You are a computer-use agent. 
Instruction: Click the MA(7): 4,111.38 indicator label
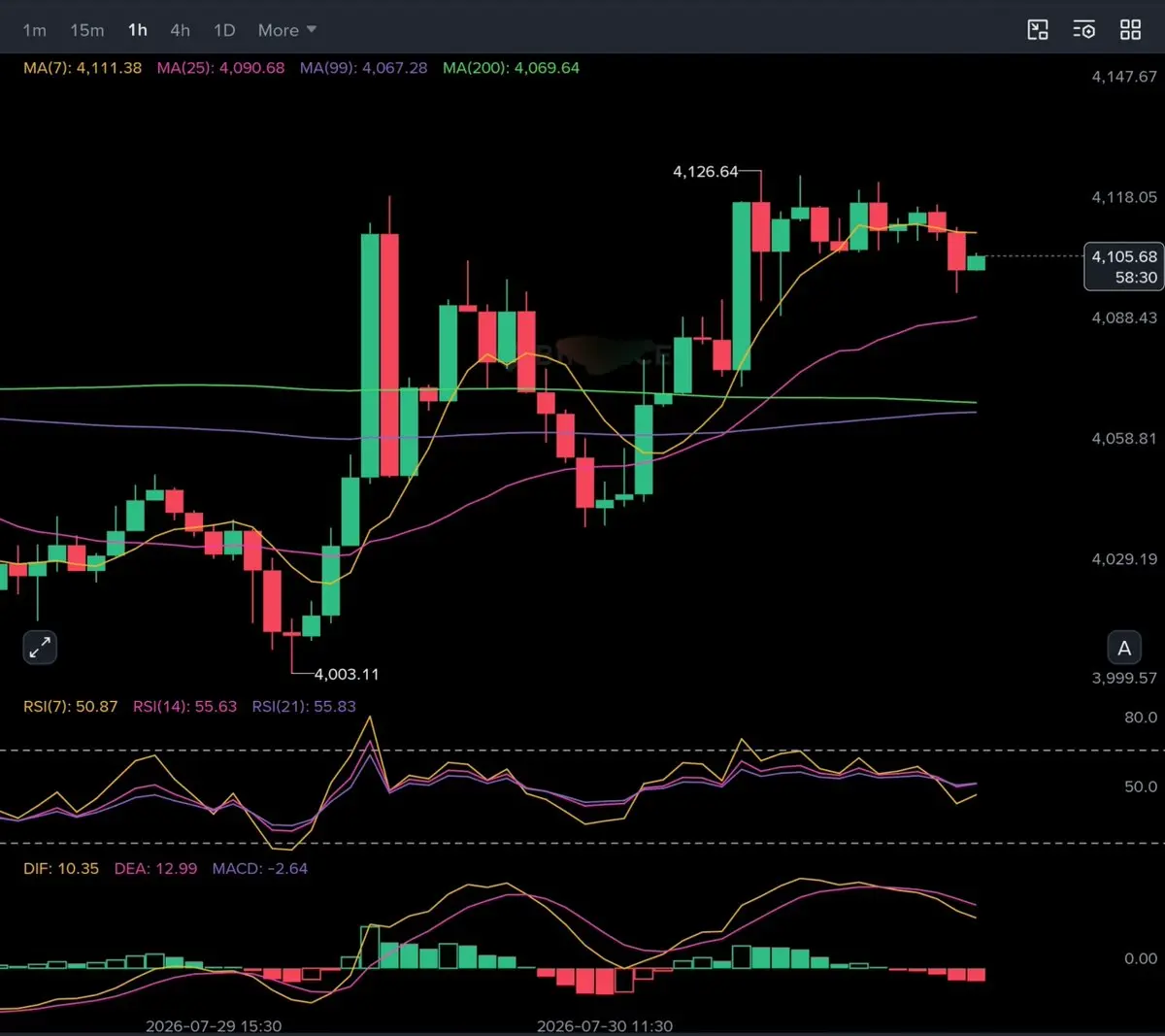pyautogui.click(x=83, y=68)
